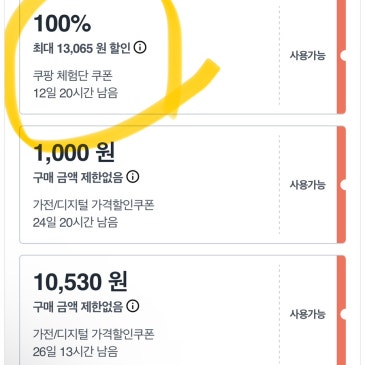365x365 pixels.
Task: Click the 10,530 원 heading
Action: [x=80, y=282]
